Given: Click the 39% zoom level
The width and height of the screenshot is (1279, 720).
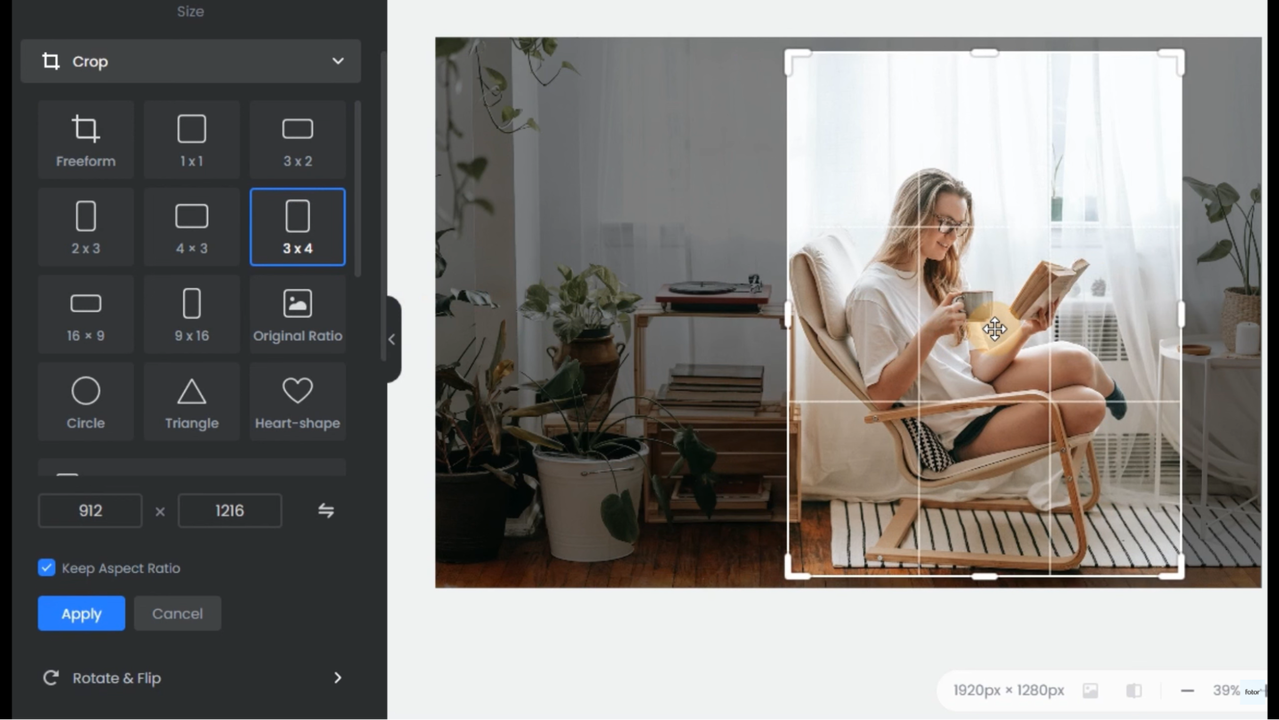Looking at the screenshot, I should pos(1226,690).
